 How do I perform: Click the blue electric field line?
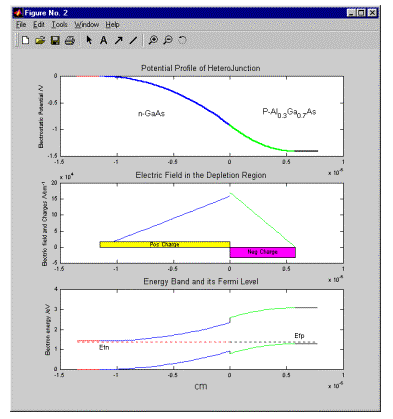pyautogui.click(x=172, y=219)
